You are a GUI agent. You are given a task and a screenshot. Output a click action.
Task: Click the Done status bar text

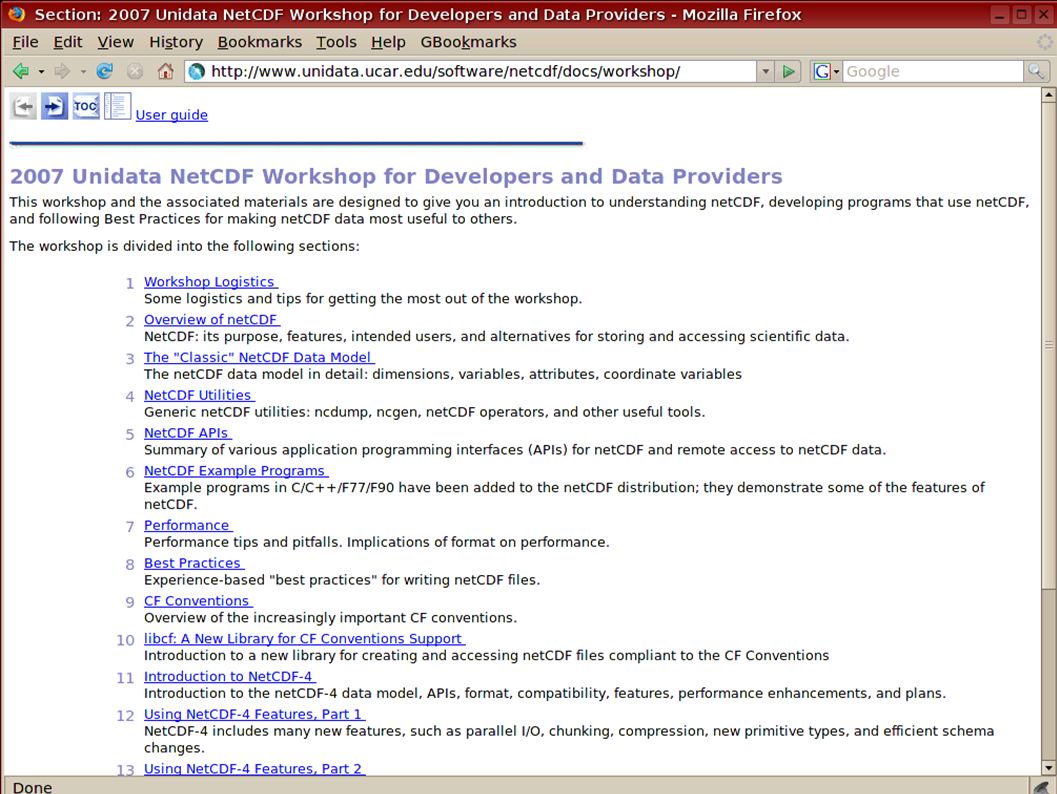[x=32, y=787]
